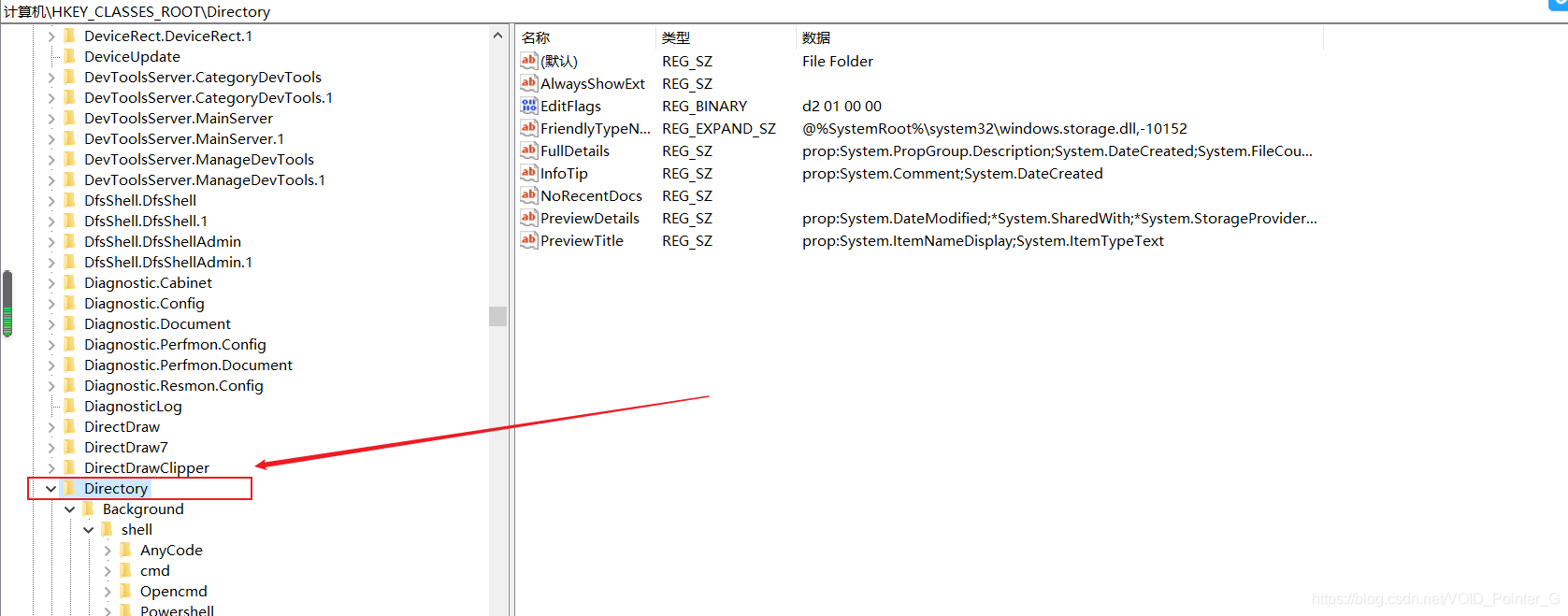The image size is (1568, 616).
Task: Click the string icon beside FriendlyTypeN...
Action: coord(529,128)
